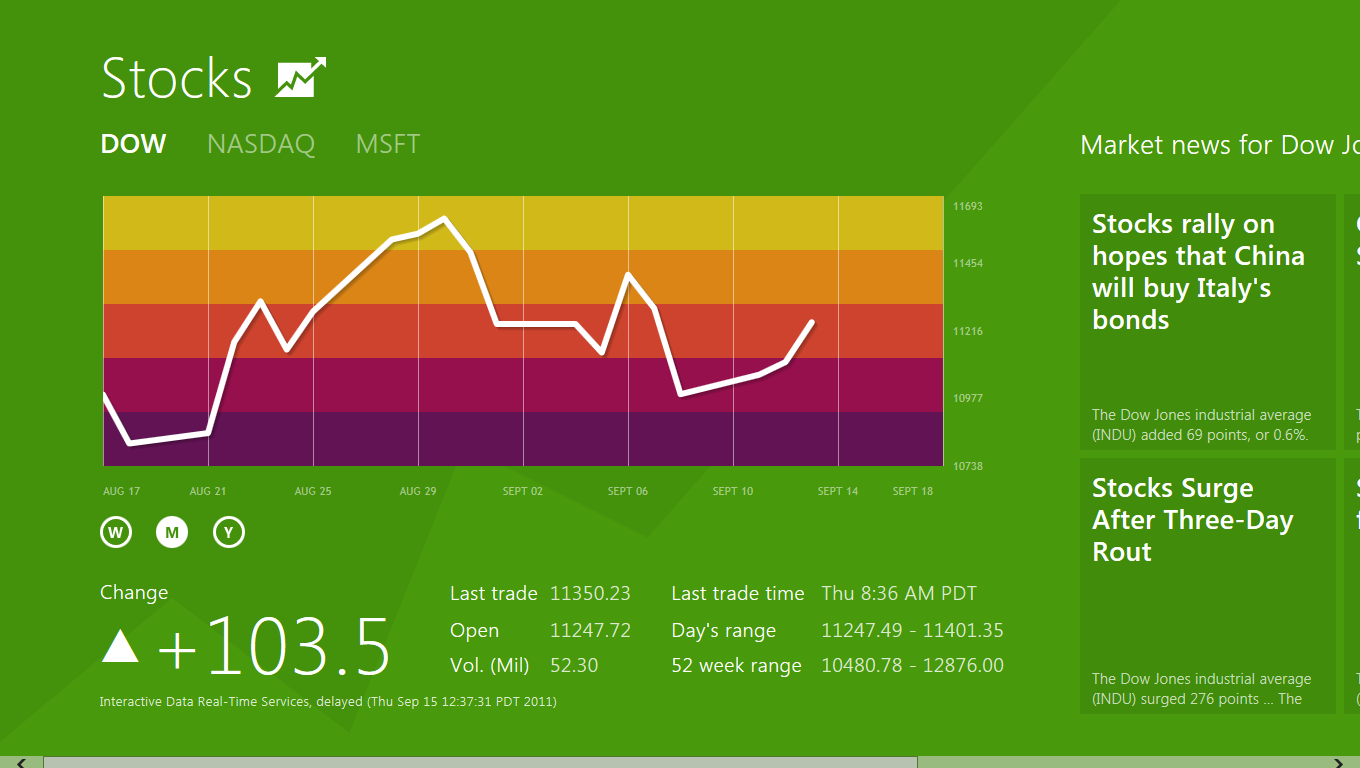Select the W weekly range button

point(116,532)
